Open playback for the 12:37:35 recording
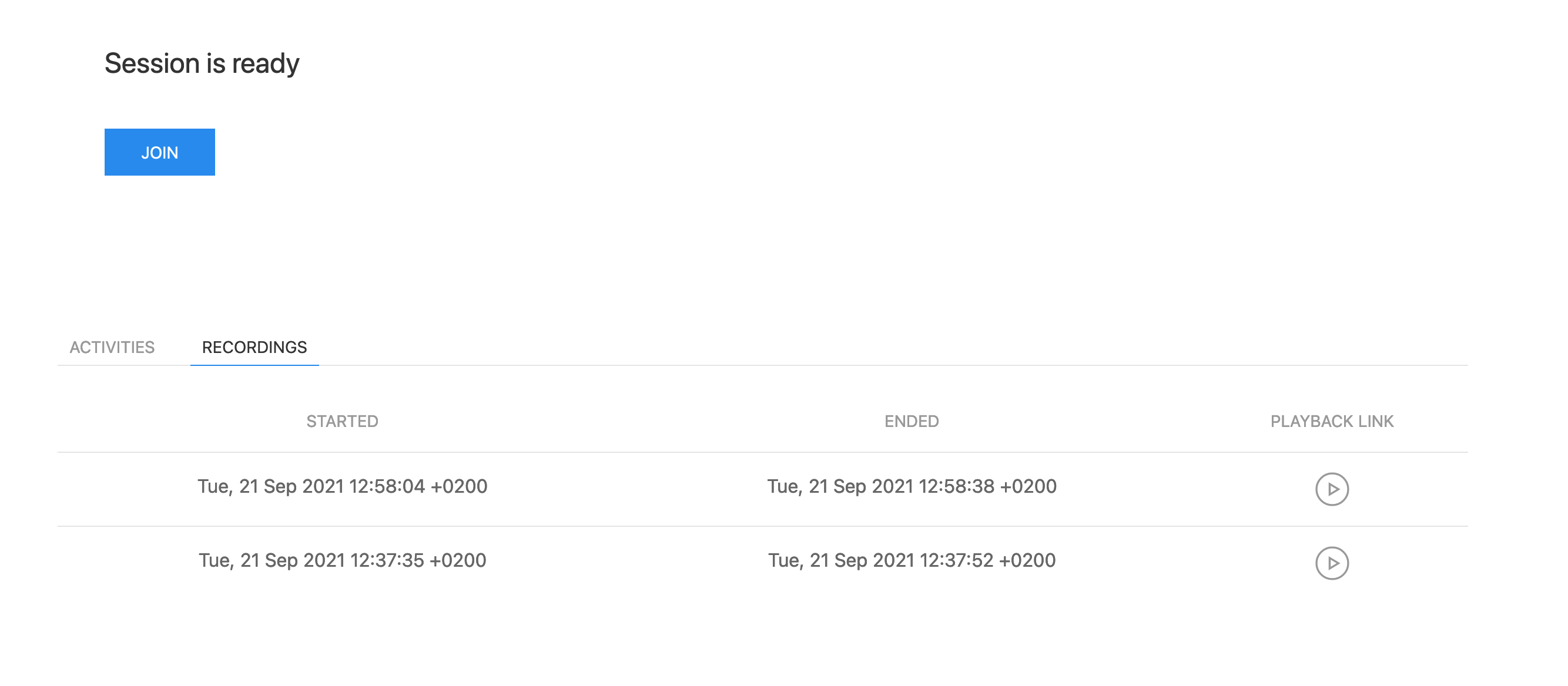The height and width of the screenshot is (686, 1568). [x=1332, y=563]
